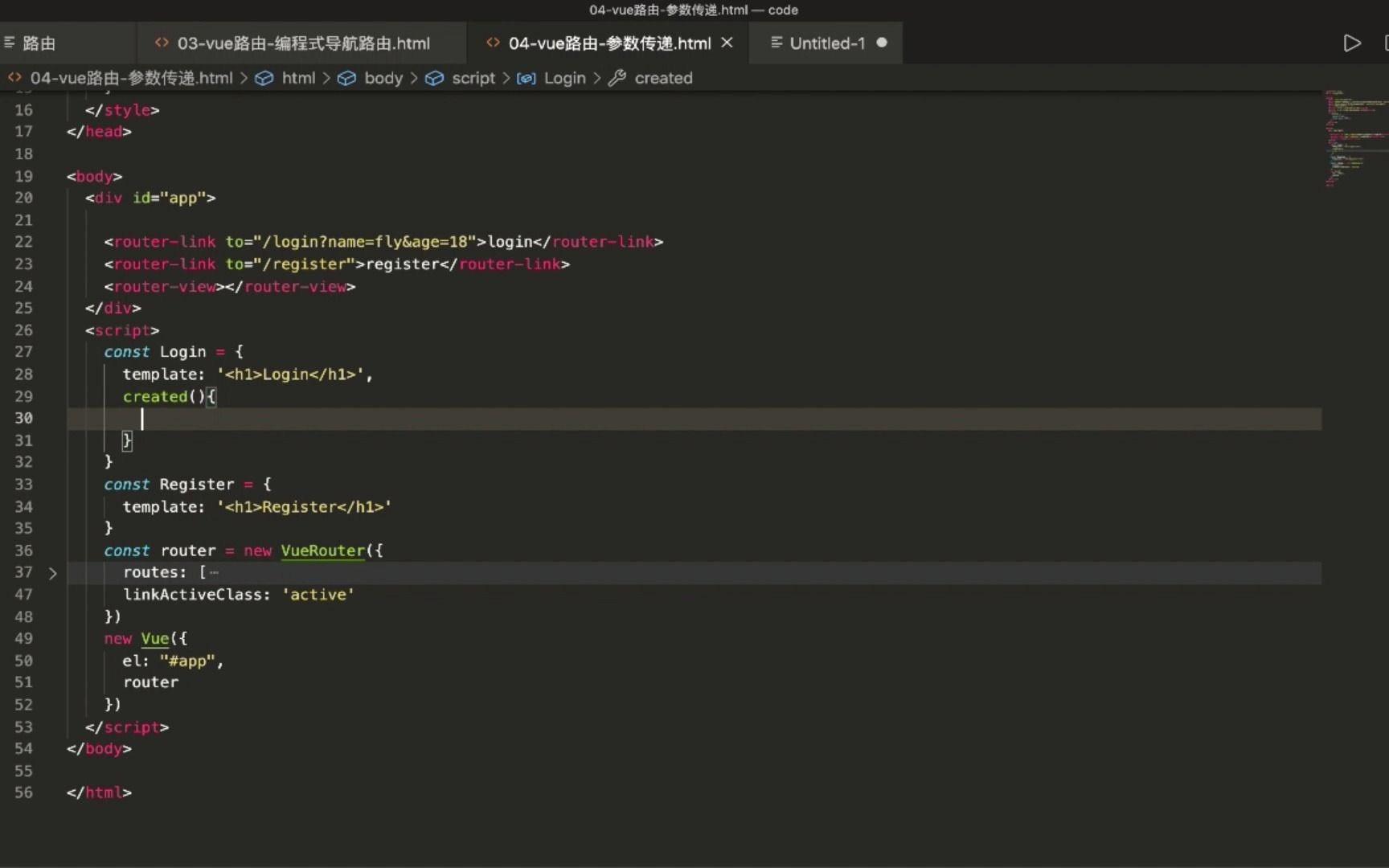The image size is (1389, 868).
Task: Open the 路由 tab
Action: pyautogui.click(x=39, y=43)
